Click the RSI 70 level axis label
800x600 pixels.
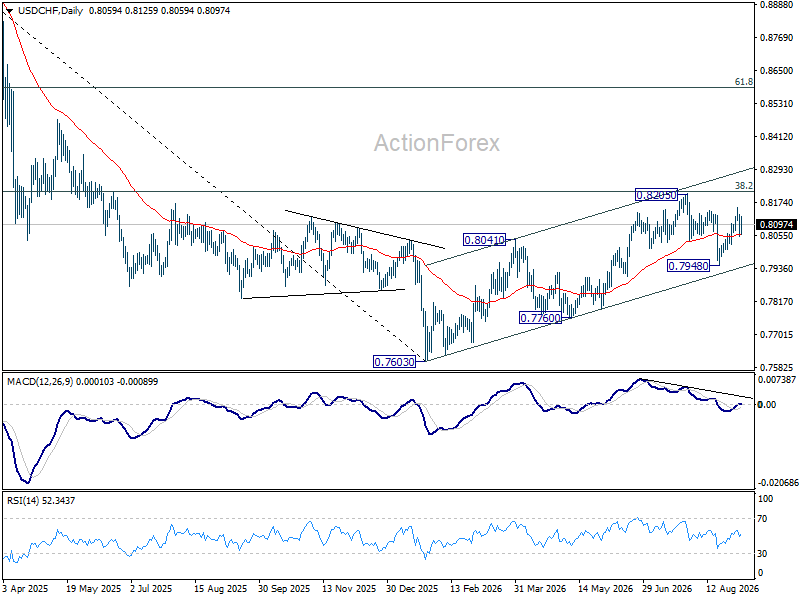point(762,518)
